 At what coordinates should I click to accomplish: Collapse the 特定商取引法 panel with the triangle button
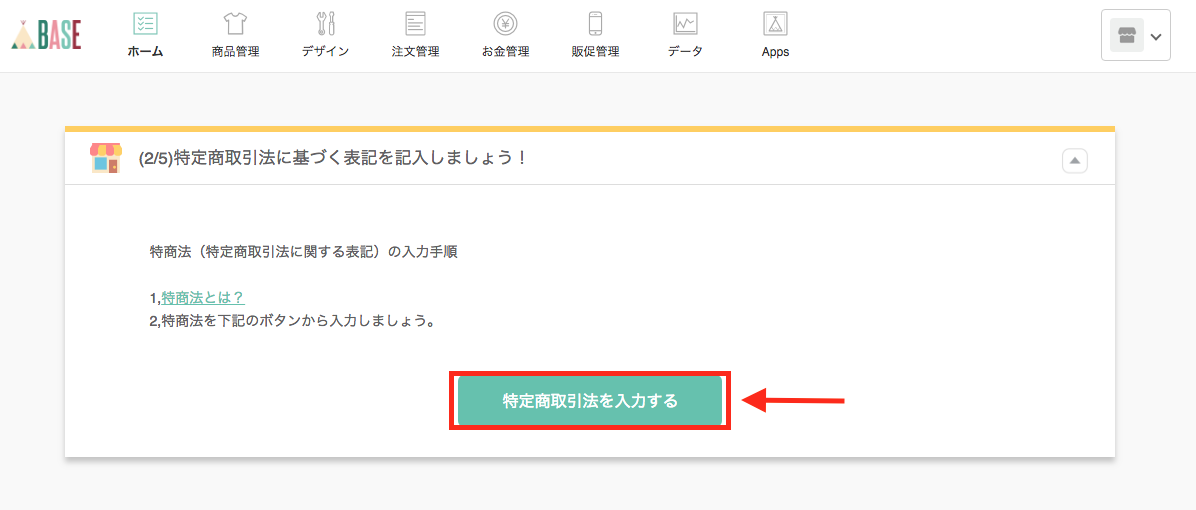(x=1074, y=160)
